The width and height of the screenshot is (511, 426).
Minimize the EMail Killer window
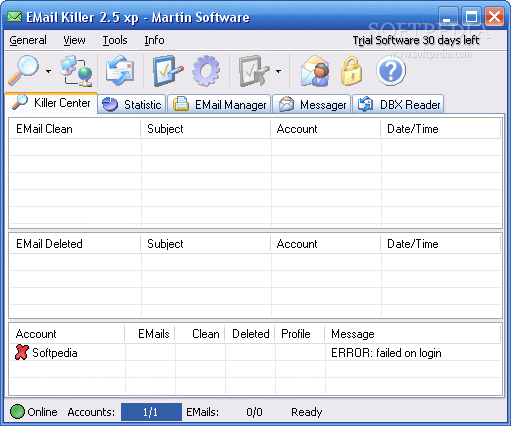pyautogui.click(x=448, y=17)
